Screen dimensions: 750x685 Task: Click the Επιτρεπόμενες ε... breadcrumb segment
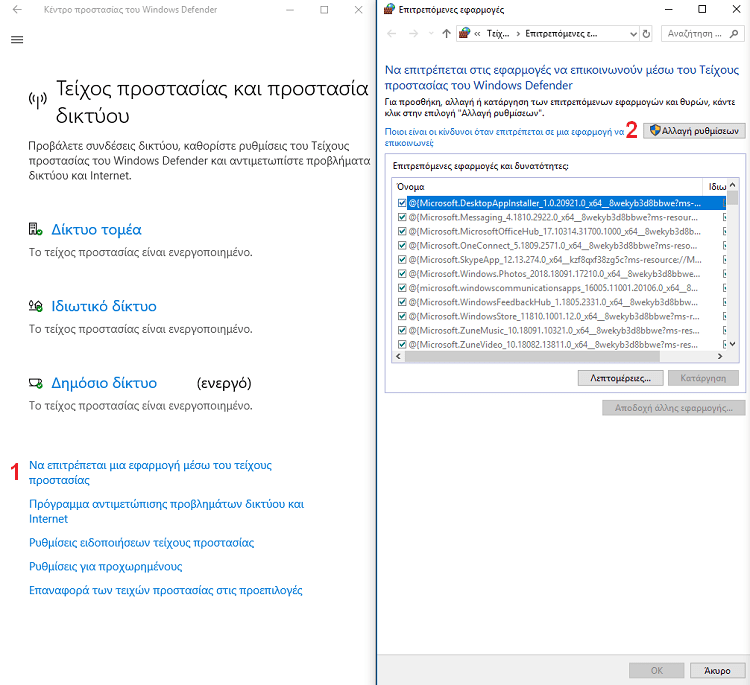coord(561,33)
